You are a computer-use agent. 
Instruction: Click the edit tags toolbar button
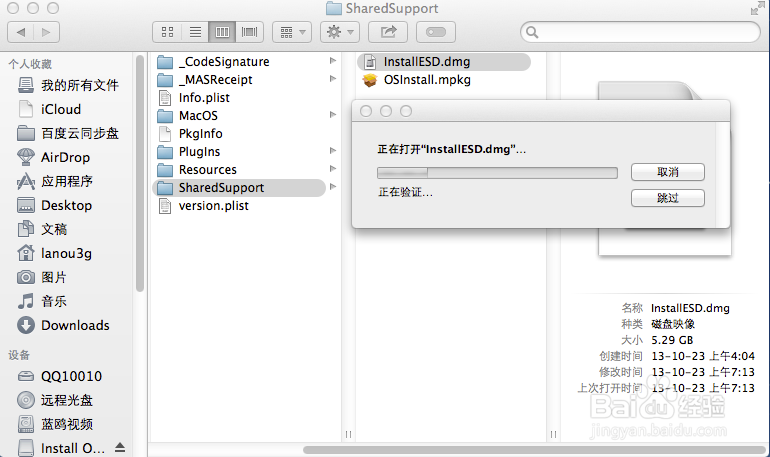(x=436, y=32)
